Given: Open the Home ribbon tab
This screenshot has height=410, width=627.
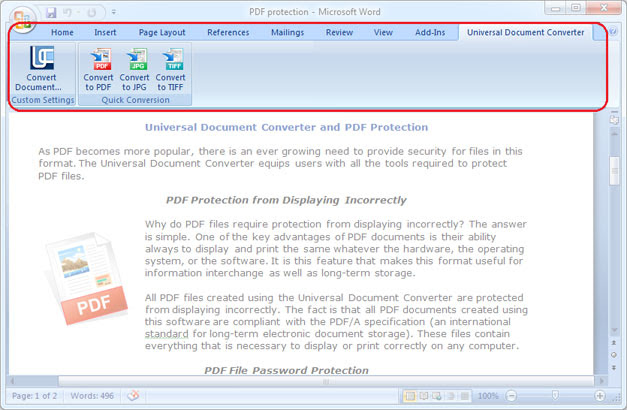Looking at the screenshot, I should pos(62,32).
